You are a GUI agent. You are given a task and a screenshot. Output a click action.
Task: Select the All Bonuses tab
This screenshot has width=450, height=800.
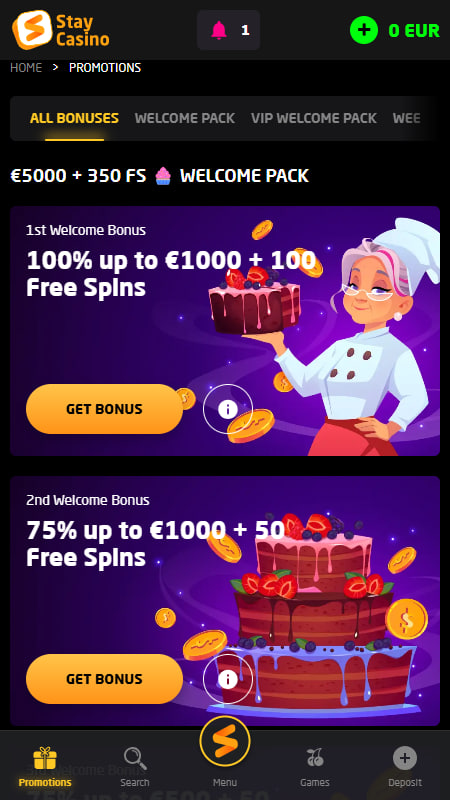click(x=74, y=118)
